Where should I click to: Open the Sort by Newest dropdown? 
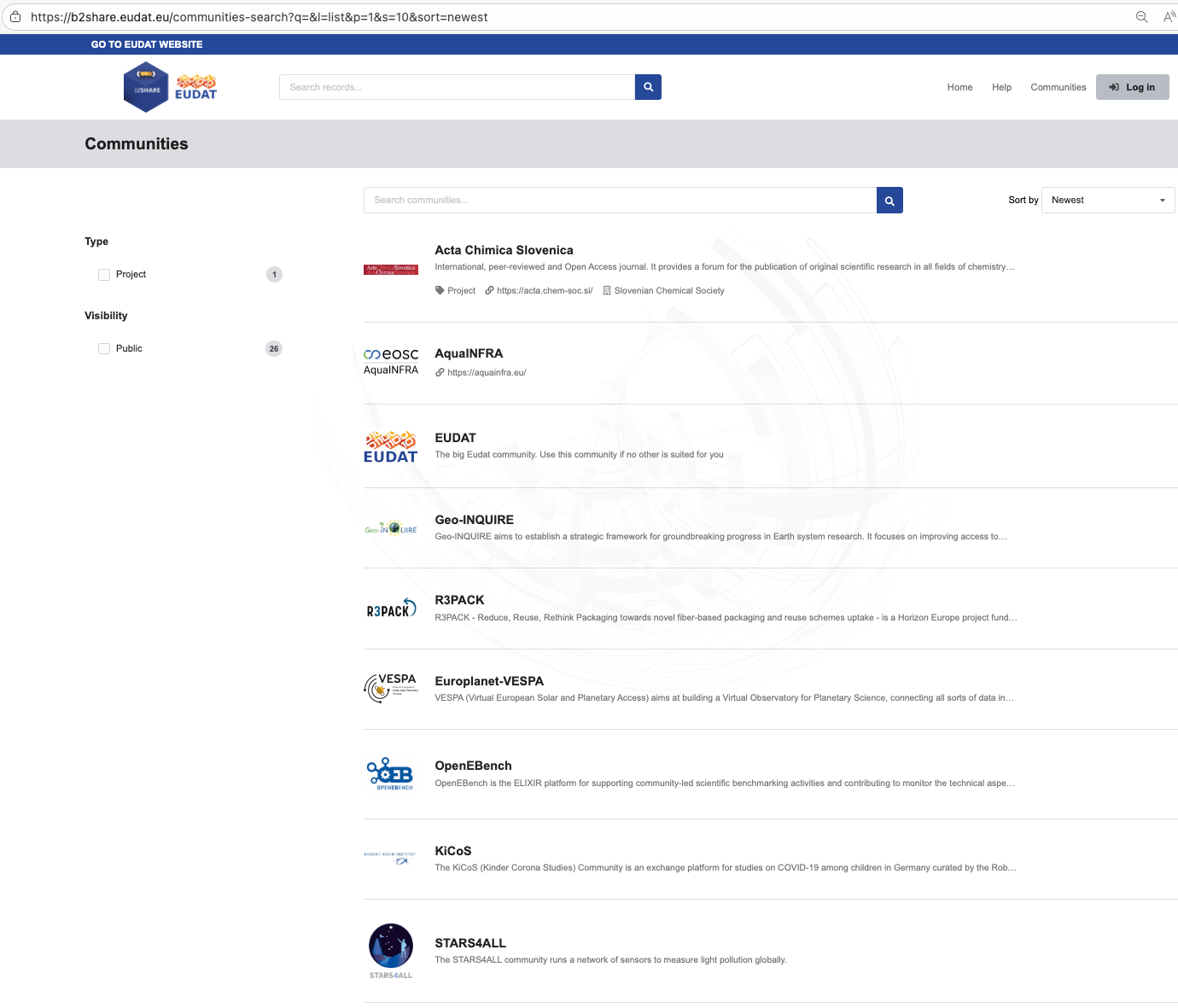coord(1108,201)
